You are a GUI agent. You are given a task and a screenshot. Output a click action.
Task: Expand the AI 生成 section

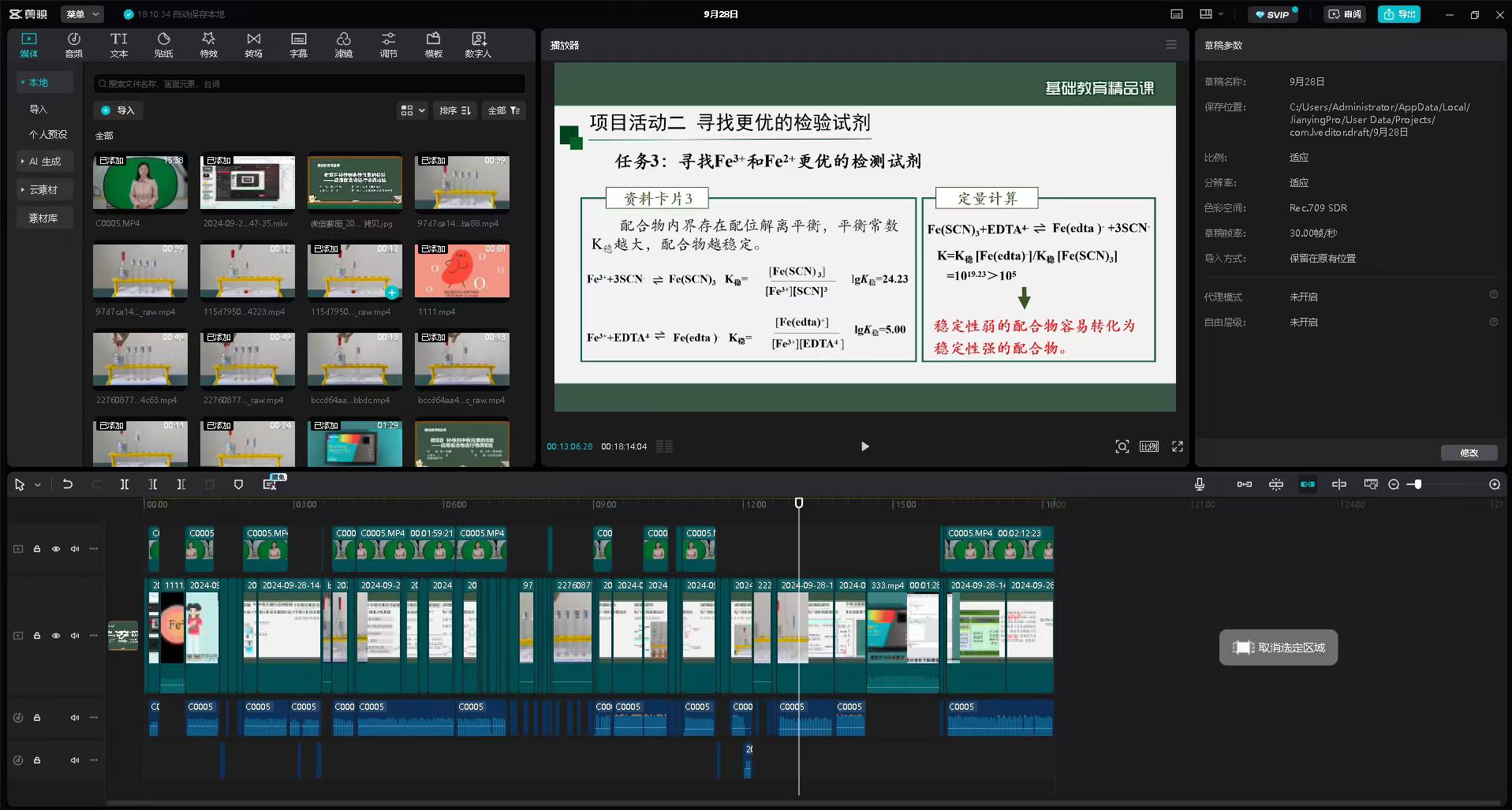click(45, 162)
